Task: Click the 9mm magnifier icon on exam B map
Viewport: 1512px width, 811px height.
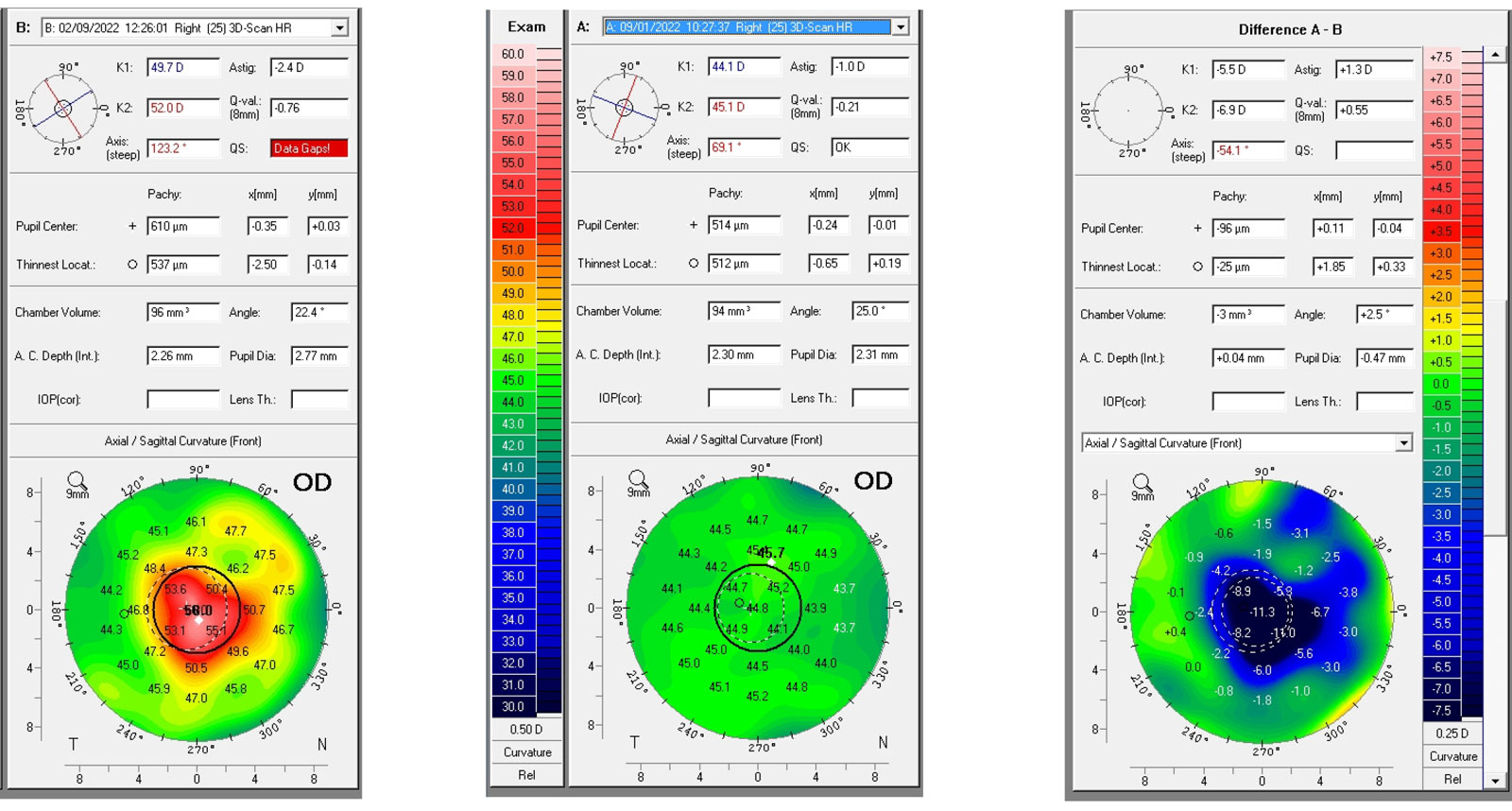Action: [x=77, y=484]
